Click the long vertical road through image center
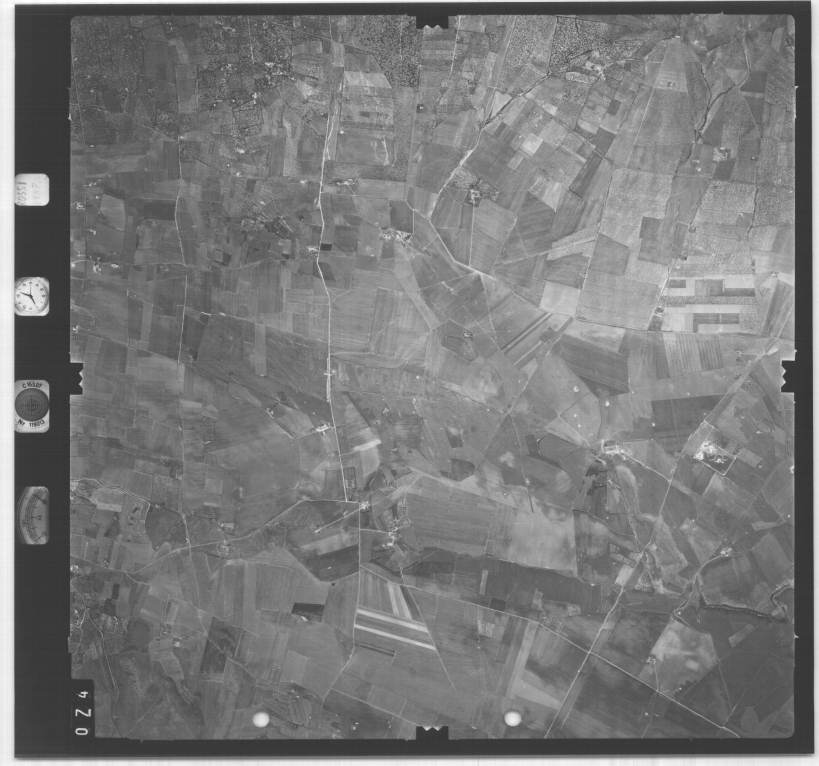Screen dimensions: 819x766 click(x=326, y=300)
